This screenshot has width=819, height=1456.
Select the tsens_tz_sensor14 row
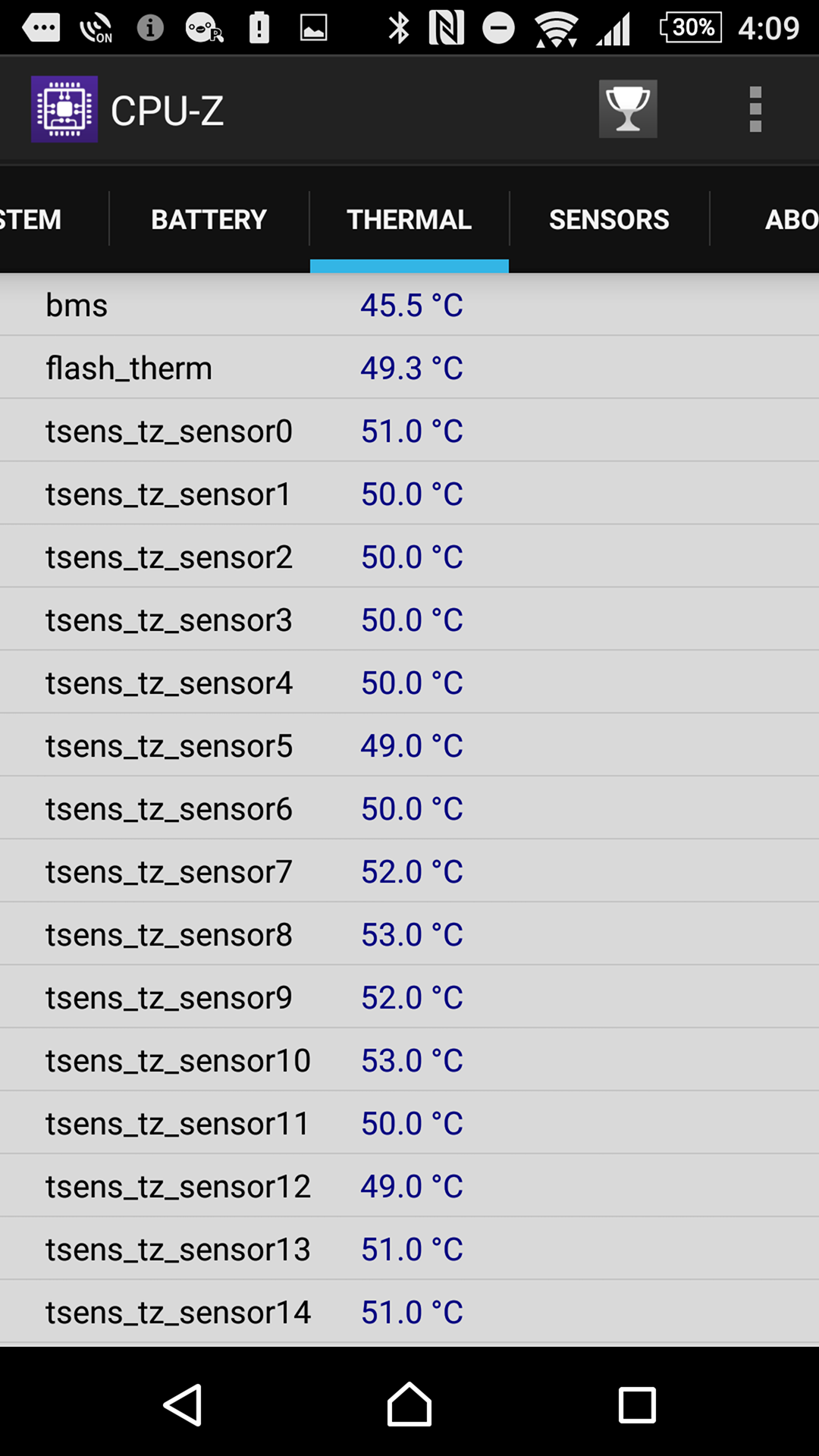(x=409, y=1312)
